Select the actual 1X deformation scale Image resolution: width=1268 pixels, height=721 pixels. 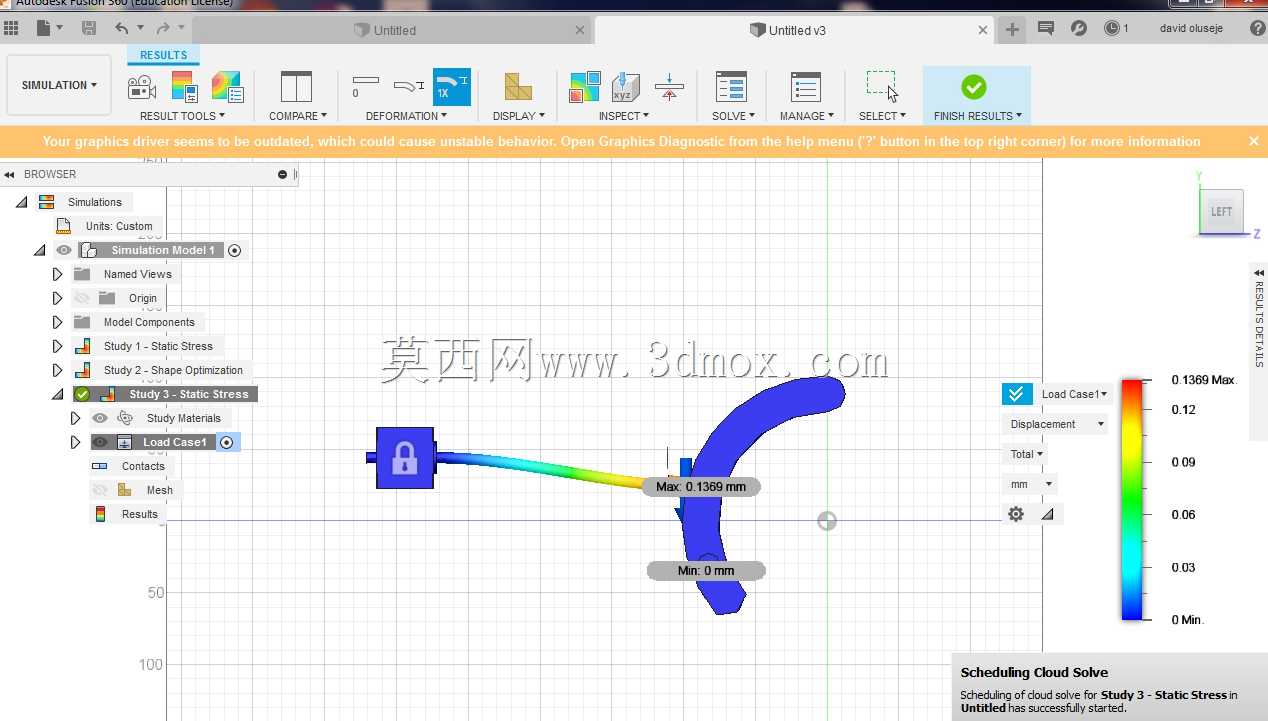point(452,87)
